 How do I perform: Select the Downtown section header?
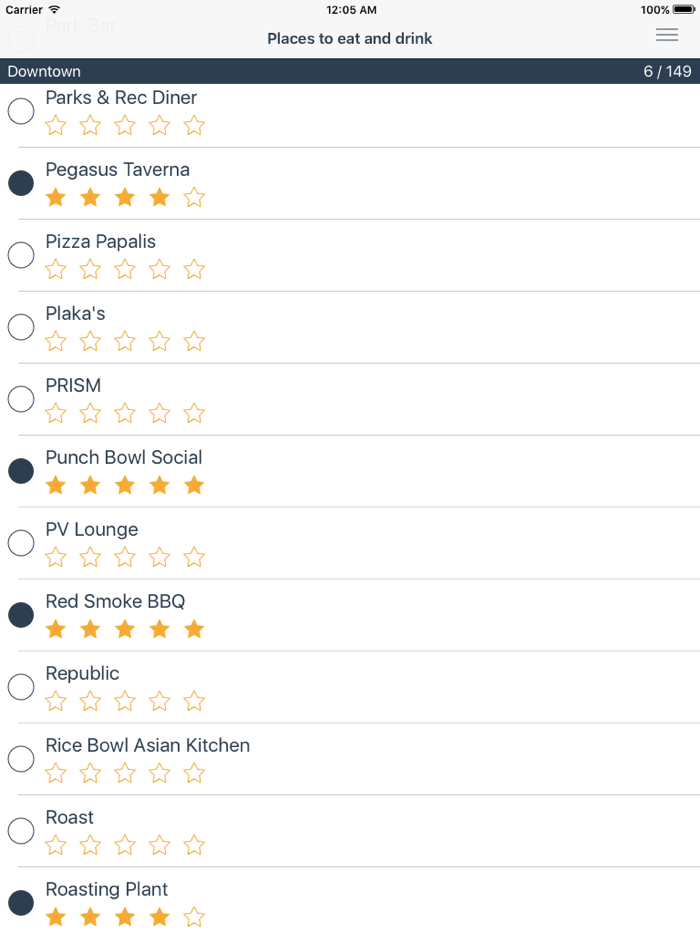point(44,72)
